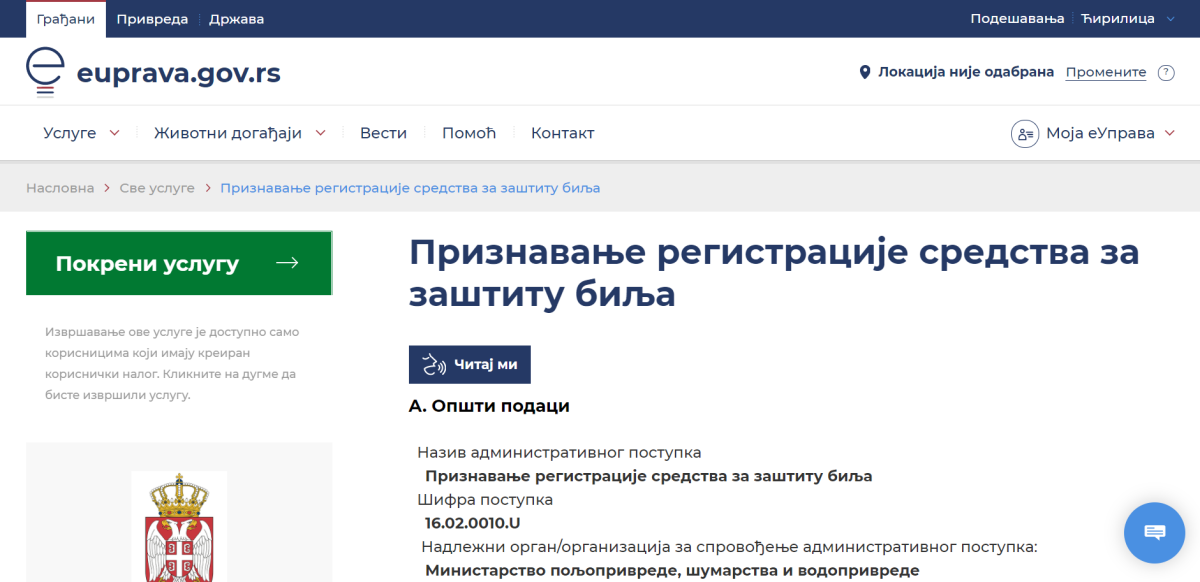Click the Промените location link
Screen dimensions: 1200x582
1105,72
